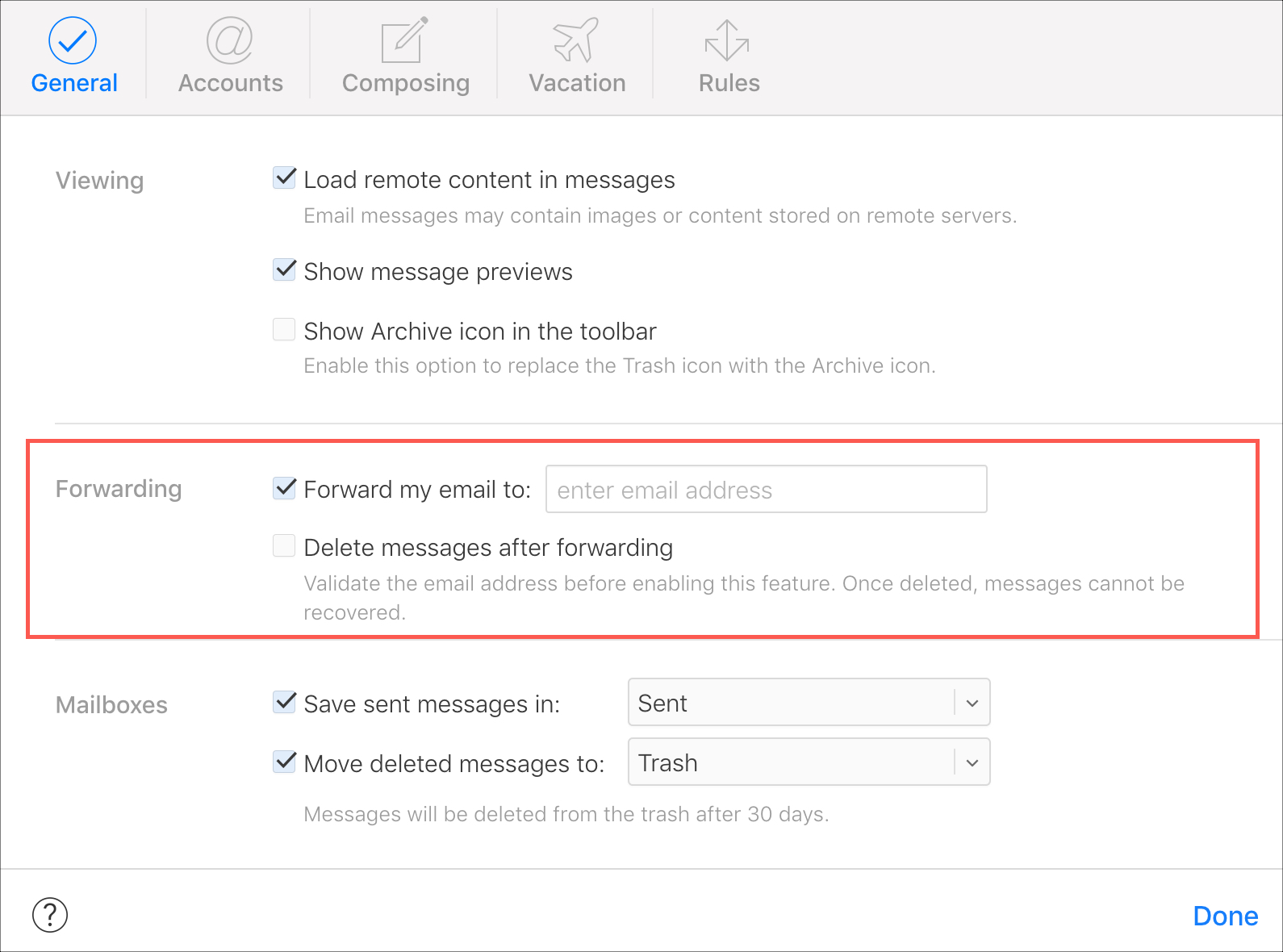Select the Vacation tab label
Viewport: 1283px width, 952px height.
[578, 83]
